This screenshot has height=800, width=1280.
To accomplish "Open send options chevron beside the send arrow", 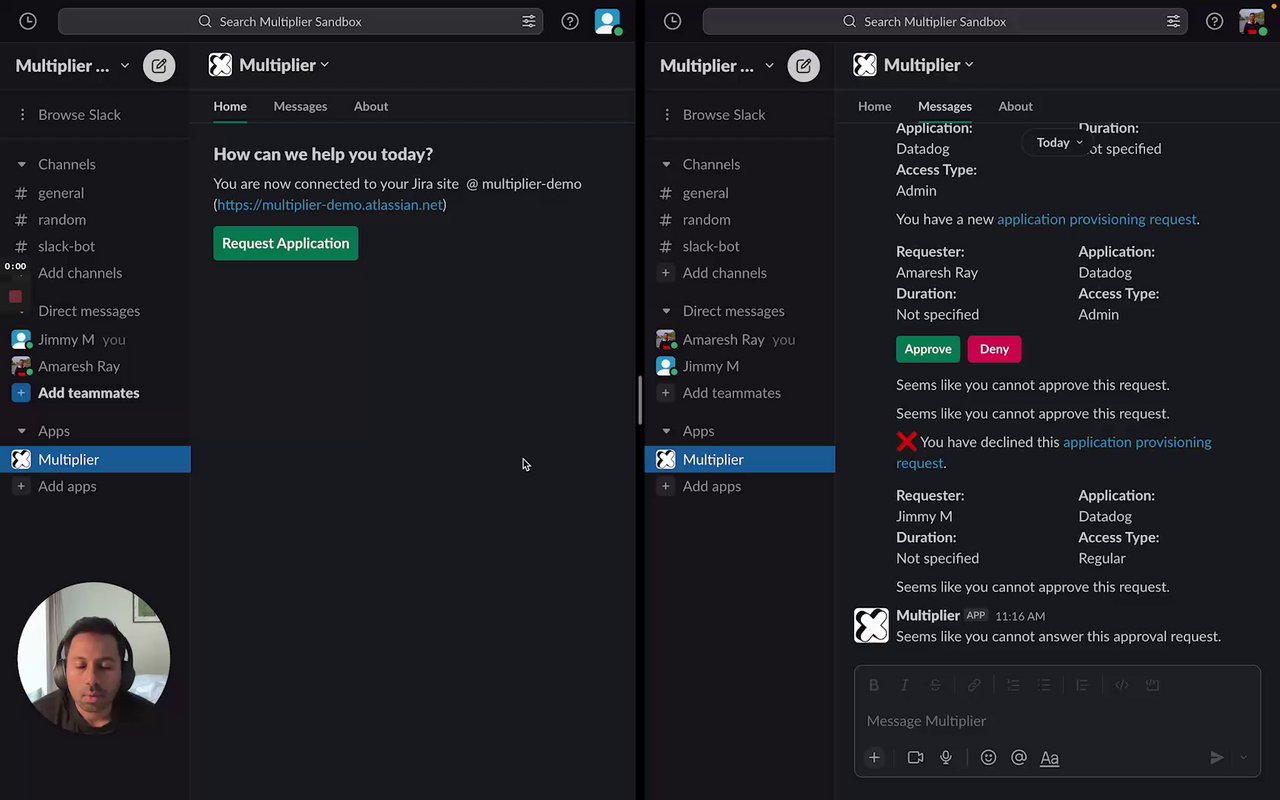I will (x=1243, y=758).
